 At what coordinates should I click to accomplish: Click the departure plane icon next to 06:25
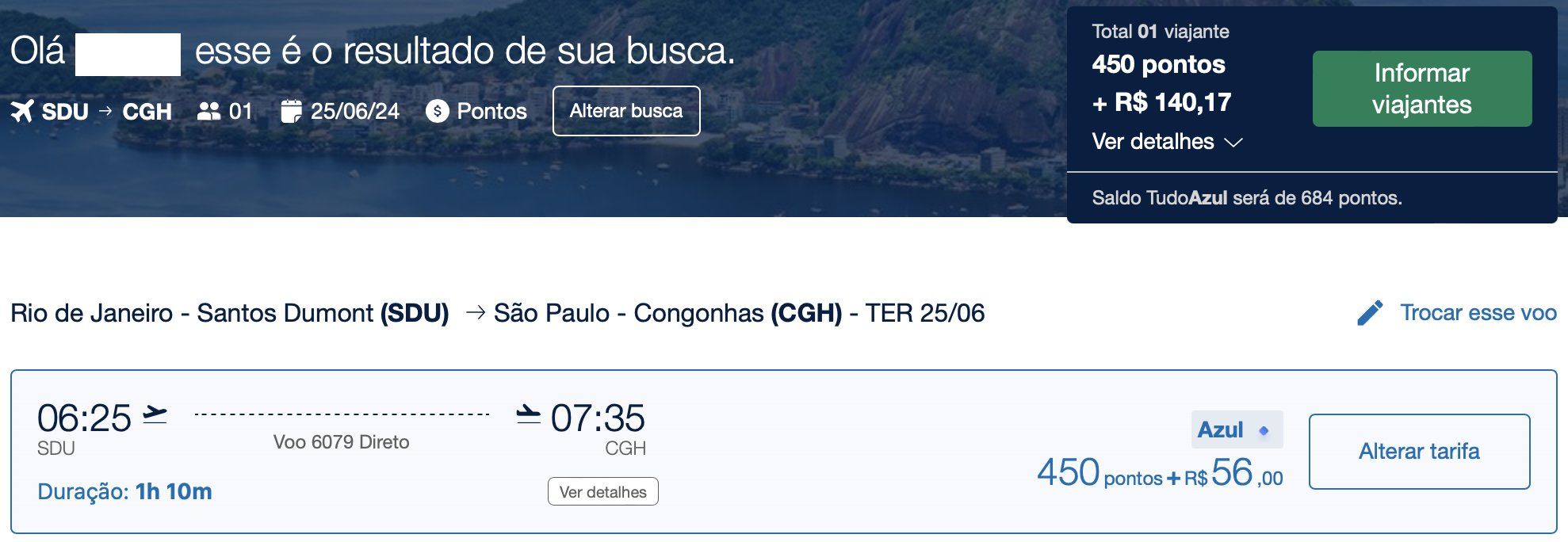pos(155,414)
